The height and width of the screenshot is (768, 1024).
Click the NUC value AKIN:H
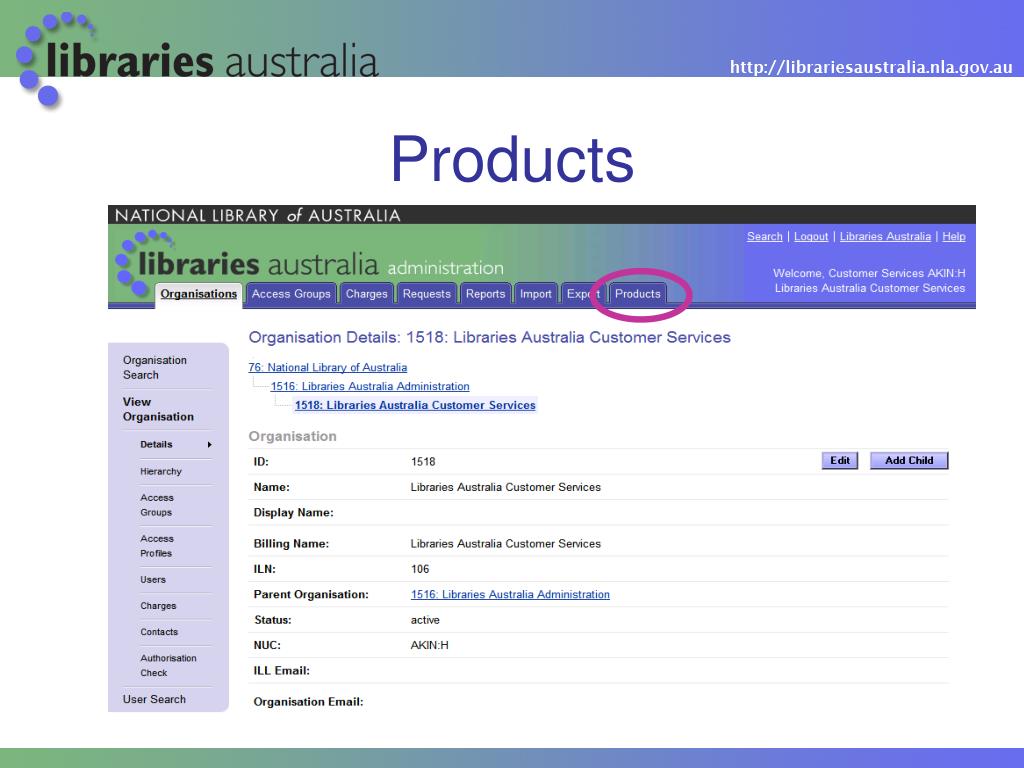(x=430, y=645)
